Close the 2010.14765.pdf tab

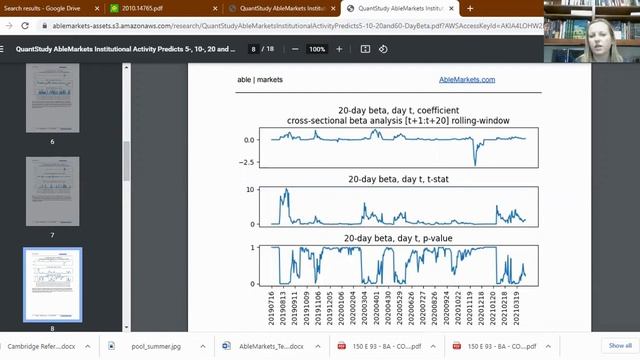[215, 8]
